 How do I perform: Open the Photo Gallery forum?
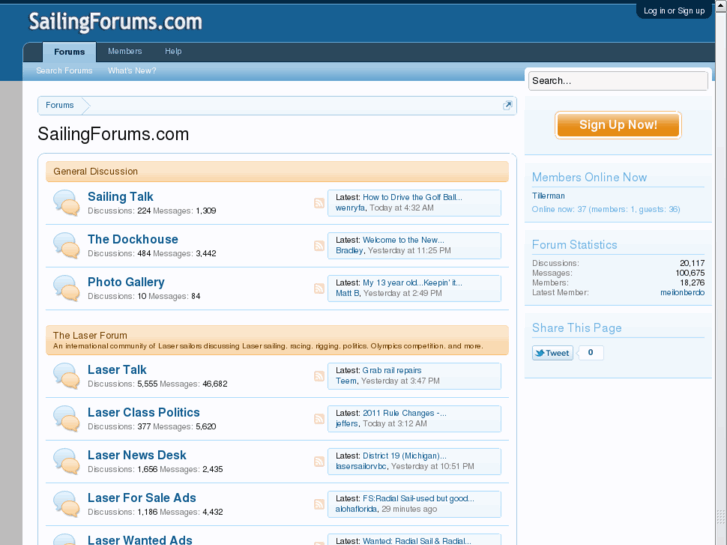tap(126, 282)
